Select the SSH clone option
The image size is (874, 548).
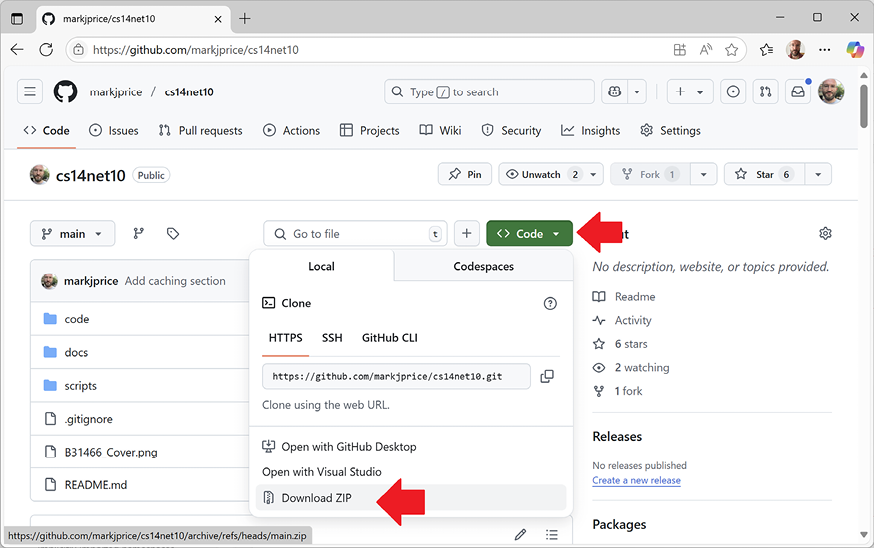tap(332, 338)
